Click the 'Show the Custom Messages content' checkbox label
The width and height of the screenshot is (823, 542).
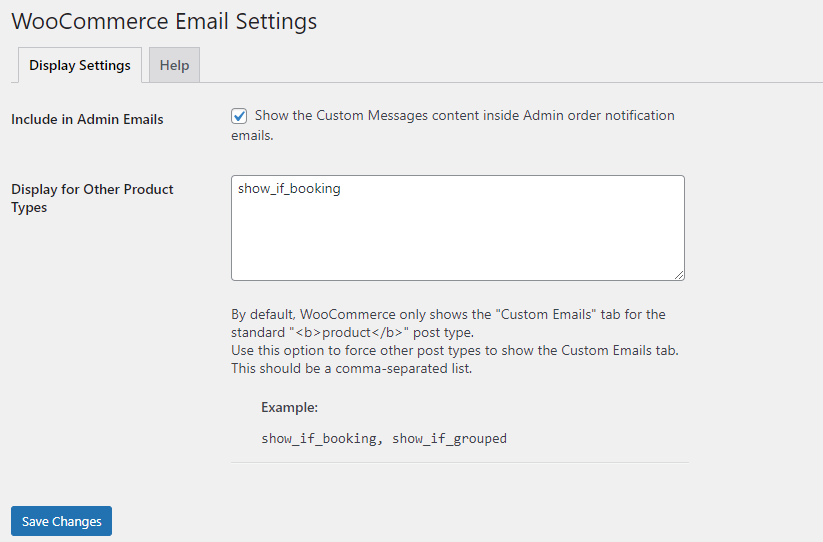(464, 116)
